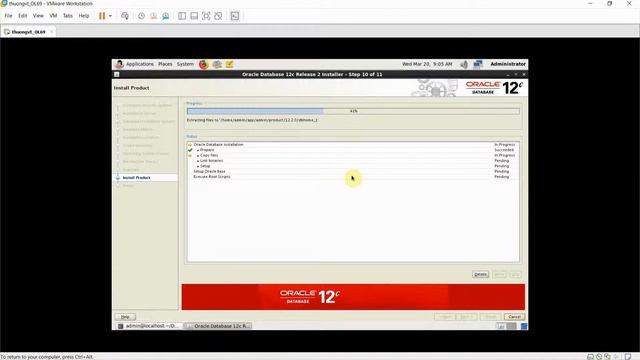Viewport: 640px width, 360px height.
Task: Close the thuongvt_OL69 VM tab
Action: click(x=51, y=32)
